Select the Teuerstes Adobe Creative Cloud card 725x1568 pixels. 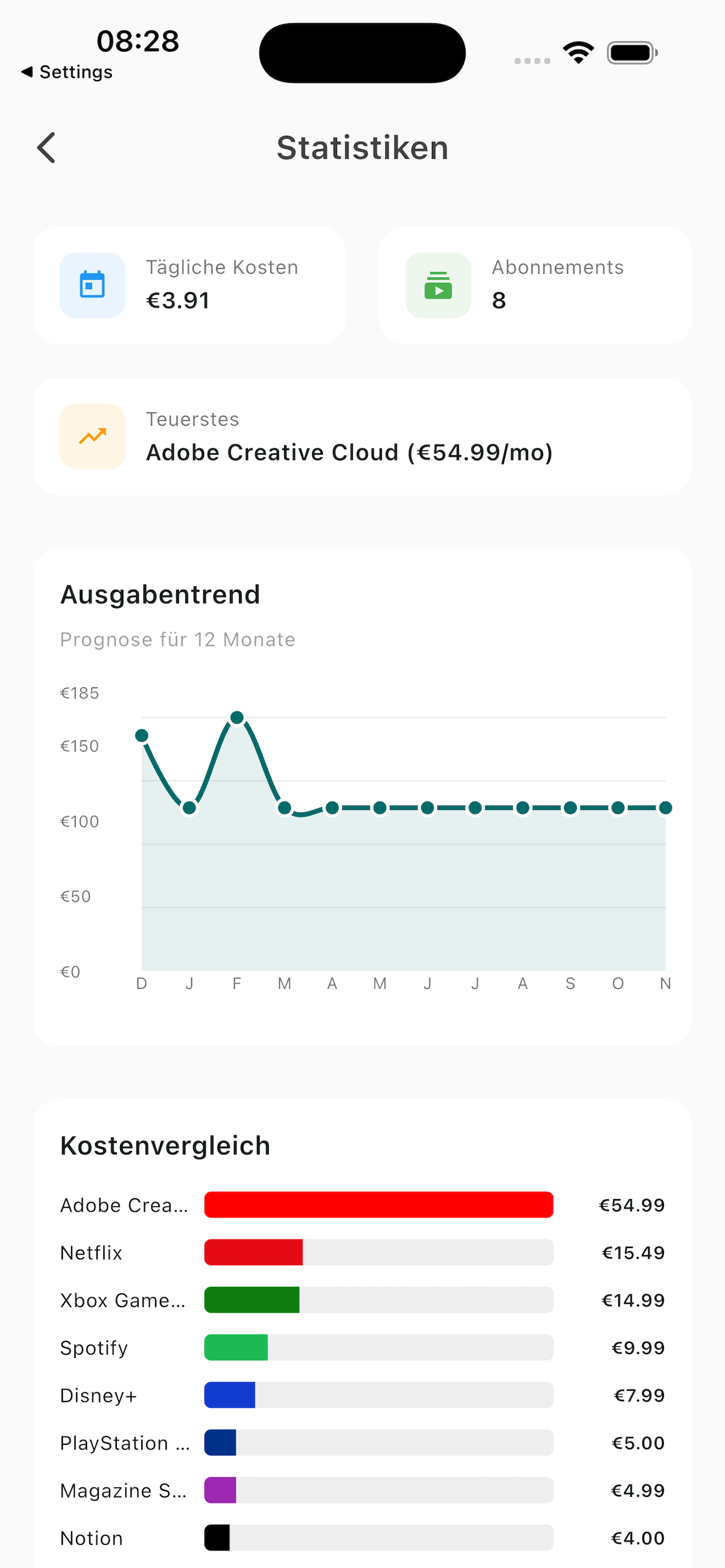(x=362, y=436)
